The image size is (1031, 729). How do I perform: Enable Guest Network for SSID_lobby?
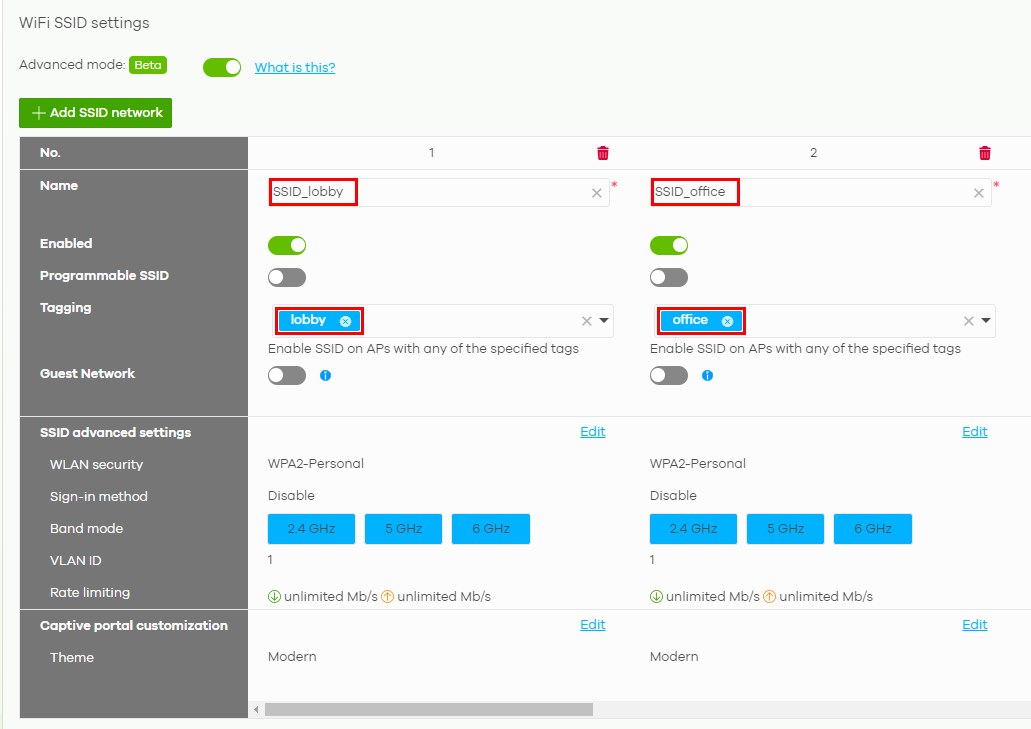pos(287,376)
